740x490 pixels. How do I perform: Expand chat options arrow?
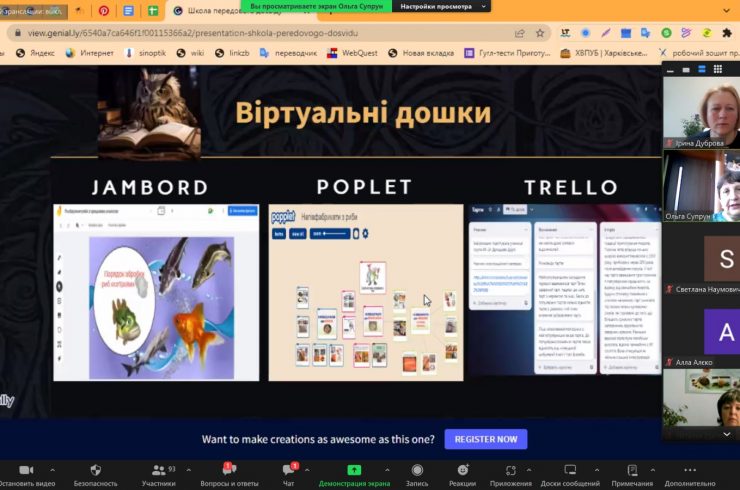[307, 470]
